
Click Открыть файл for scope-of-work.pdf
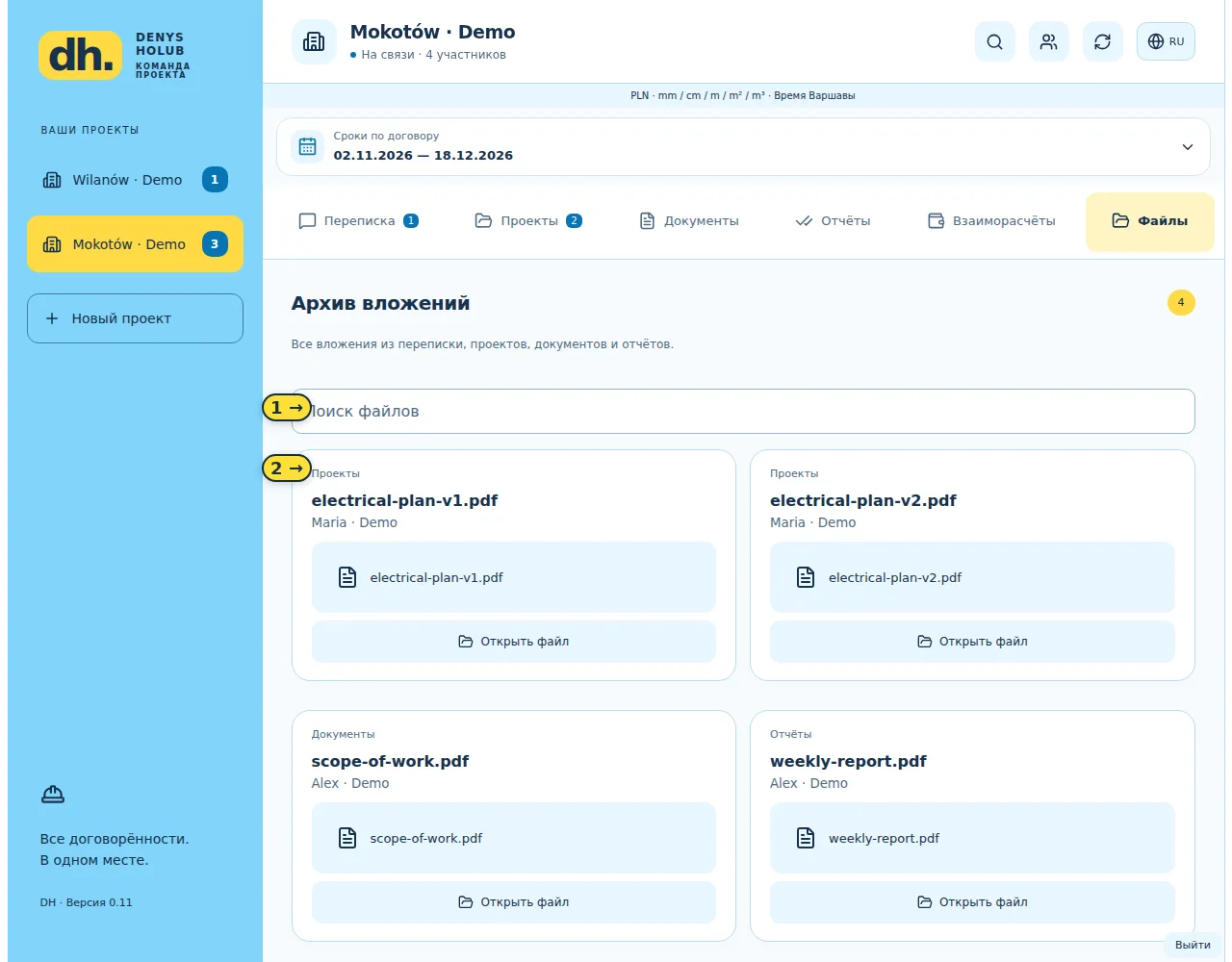click(513, 902)
